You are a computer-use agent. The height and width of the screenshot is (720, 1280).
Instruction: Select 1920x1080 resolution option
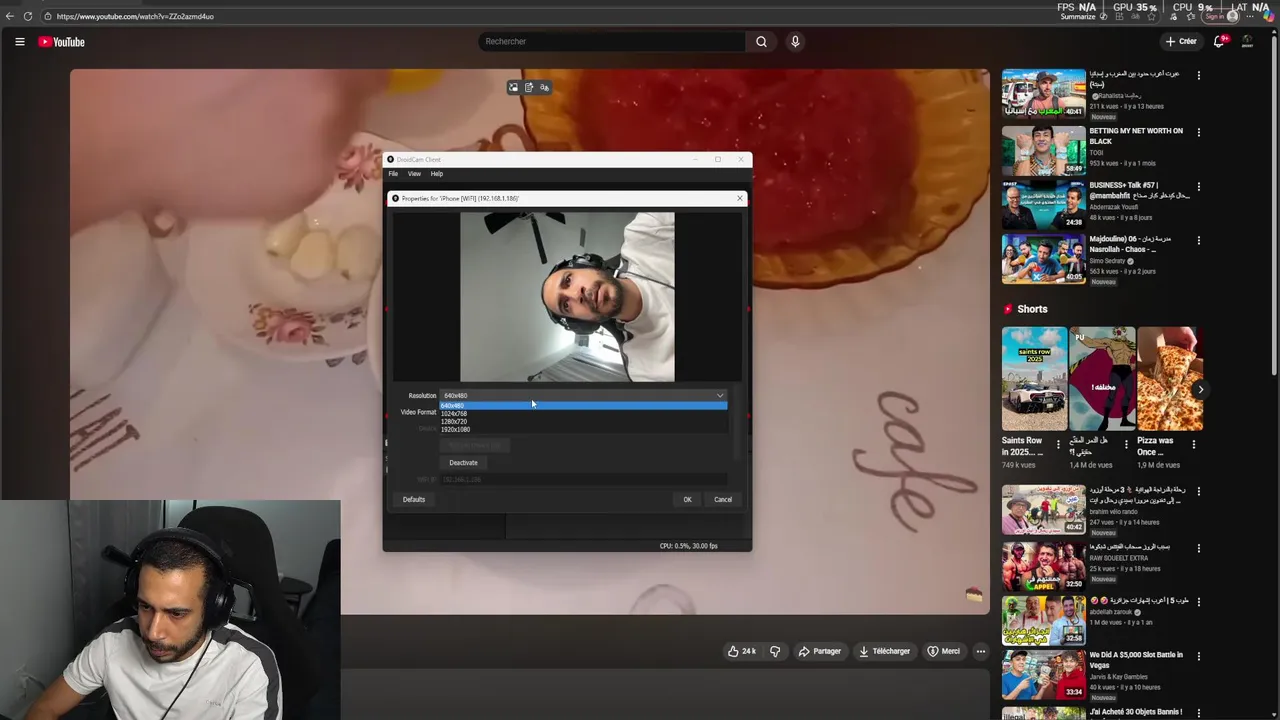point(583,429)
